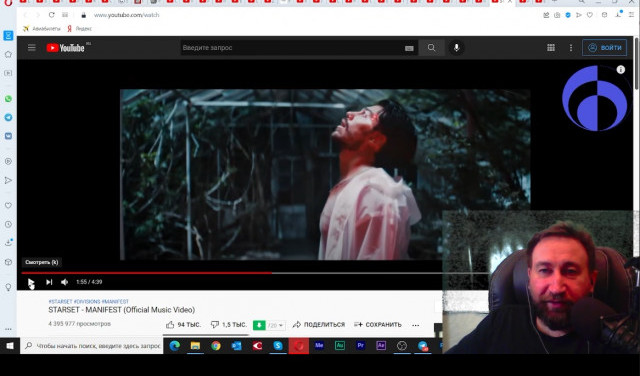Open the three-dot settings menu in header
Screen dimensions: 640x376
pos(571,48)
